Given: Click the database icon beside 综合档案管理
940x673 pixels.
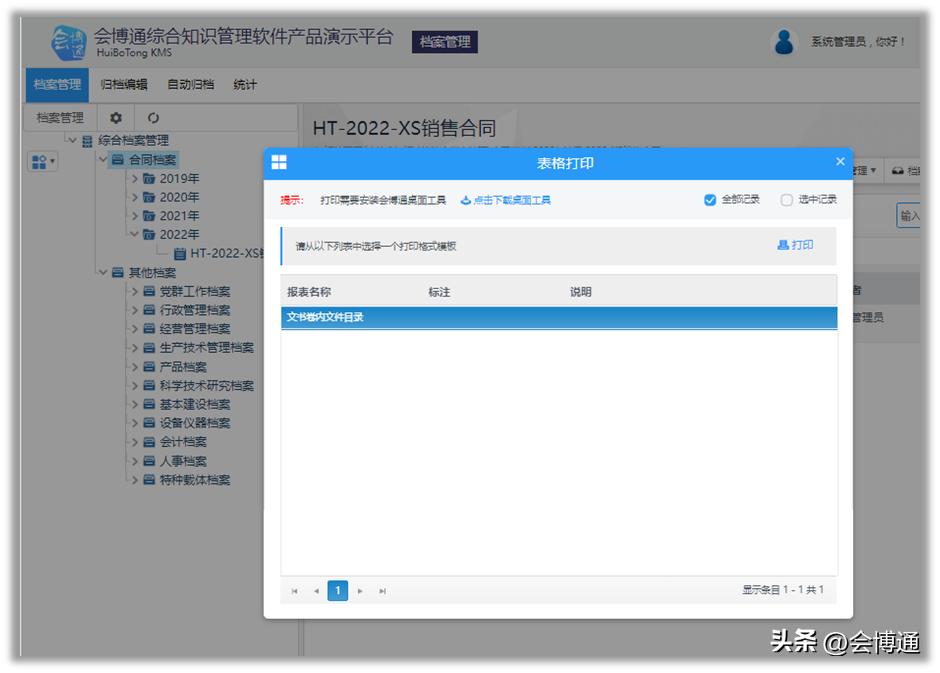Looking at the screenshot, I should click(x=86, y=140).
